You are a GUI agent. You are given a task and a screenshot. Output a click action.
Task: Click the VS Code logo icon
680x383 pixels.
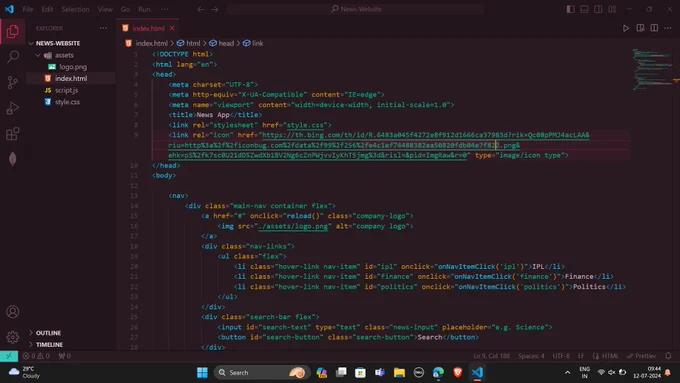pyautogui.click(x=9, y=9)
